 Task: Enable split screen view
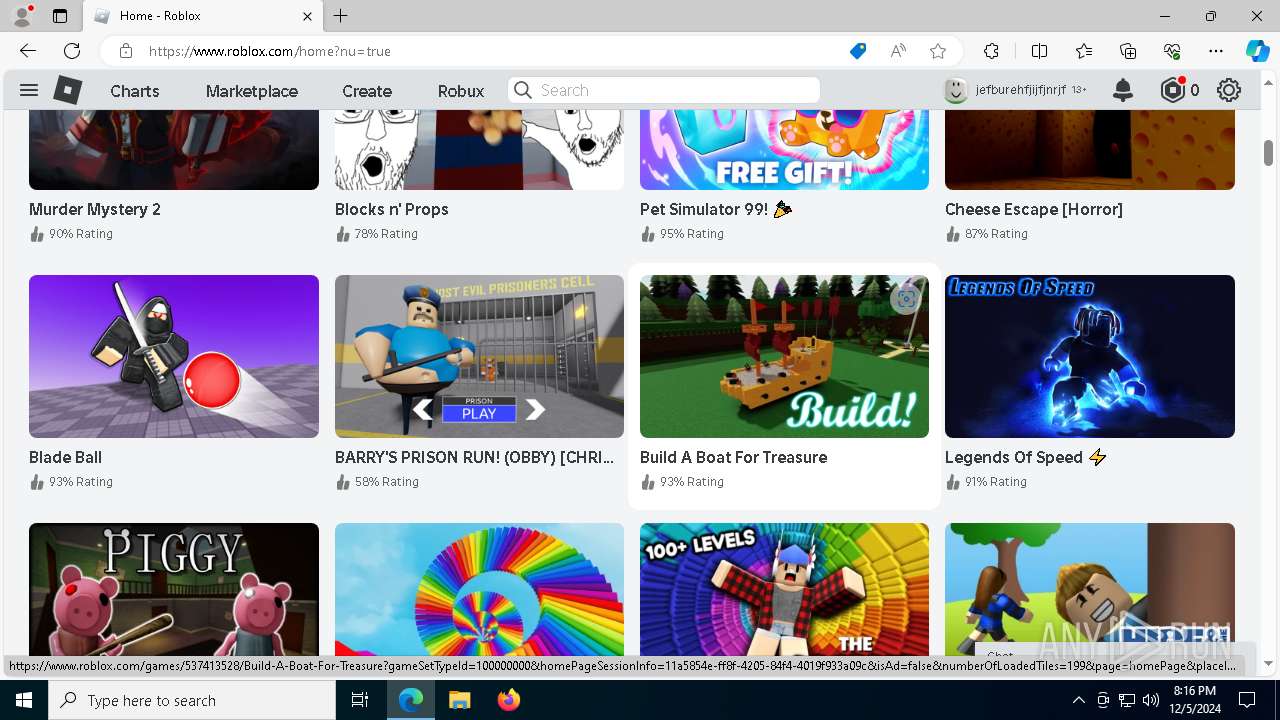pyautogui.click(x=1039, y=51)
